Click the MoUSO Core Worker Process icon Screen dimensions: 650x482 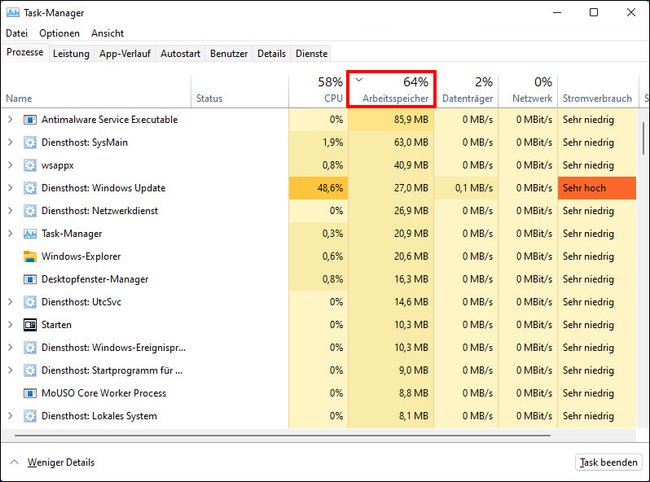pos(30,393)
